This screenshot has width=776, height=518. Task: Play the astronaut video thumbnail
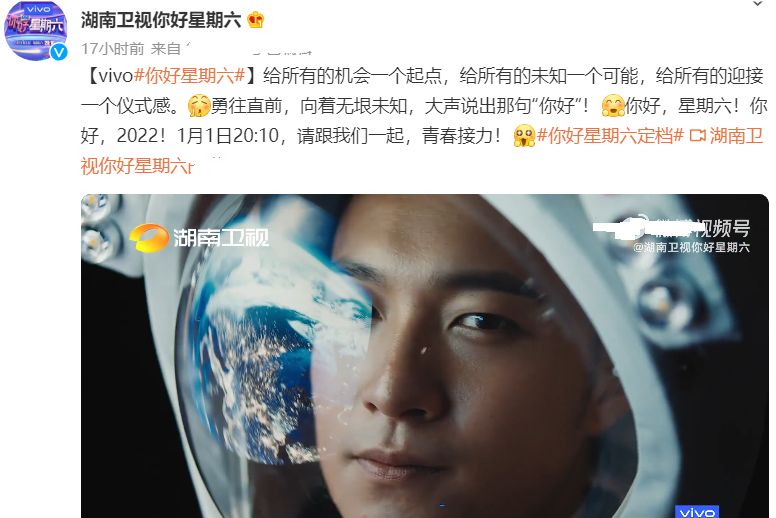(425, 356)
